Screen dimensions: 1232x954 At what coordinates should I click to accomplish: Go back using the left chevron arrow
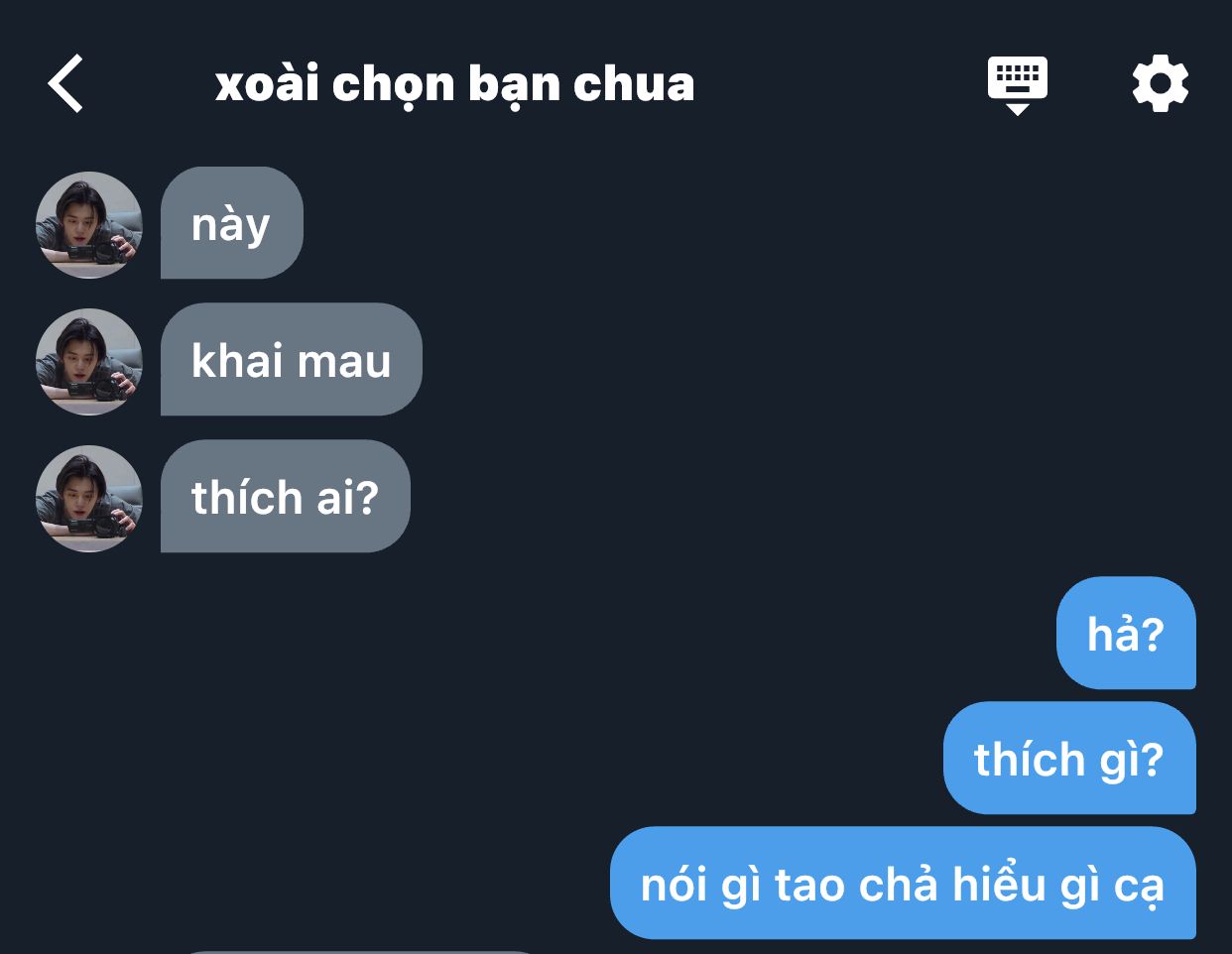pos(65,83)
